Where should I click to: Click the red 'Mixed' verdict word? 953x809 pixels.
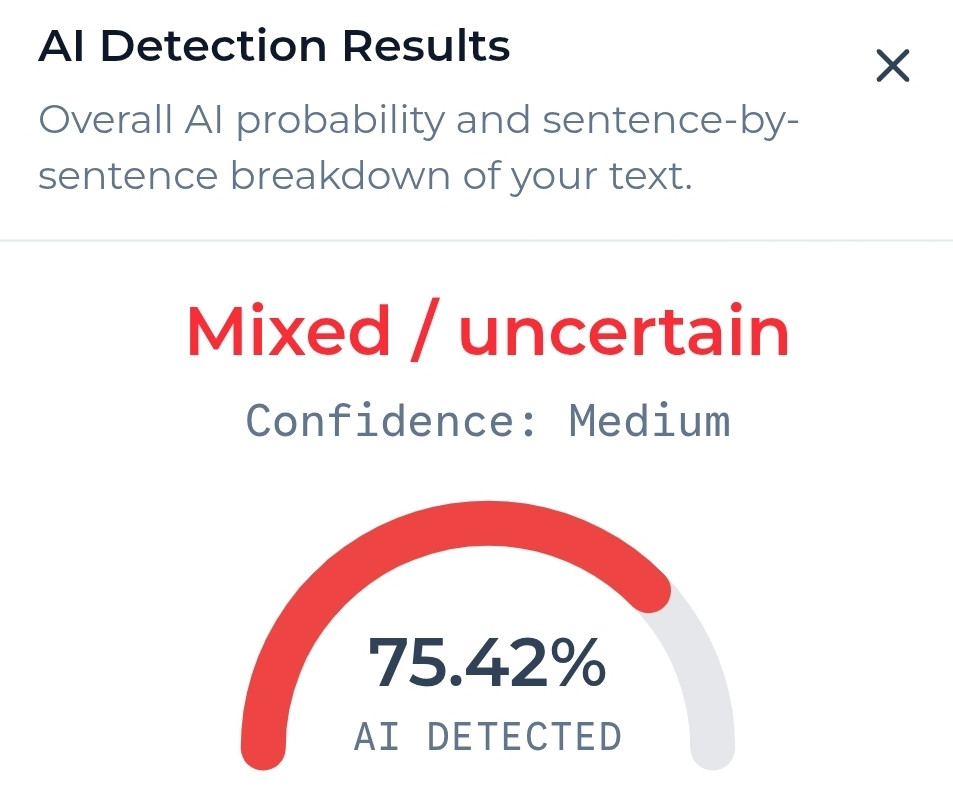point(288,331)
